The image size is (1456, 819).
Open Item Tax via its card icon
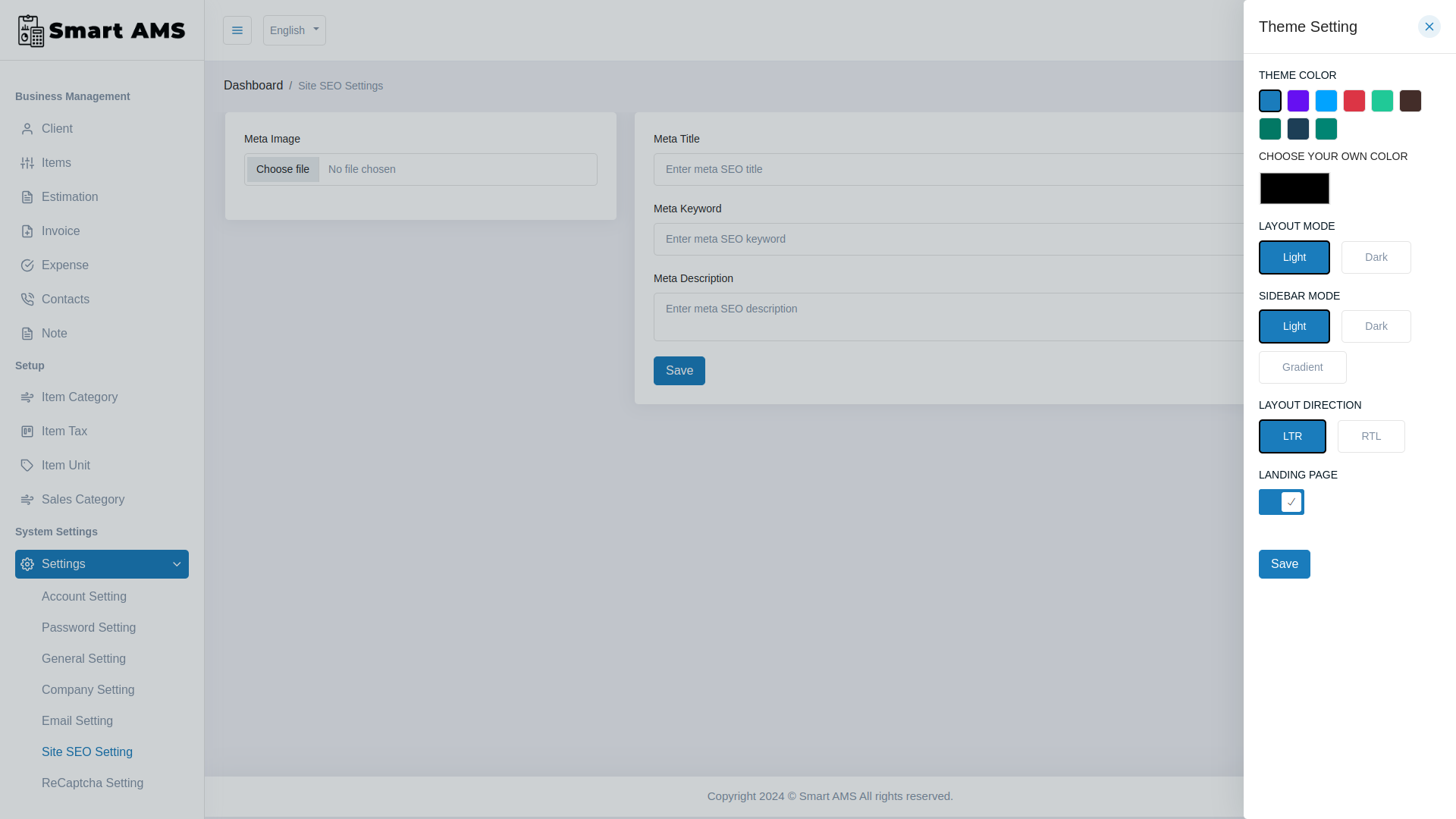(x=27, y=431)
